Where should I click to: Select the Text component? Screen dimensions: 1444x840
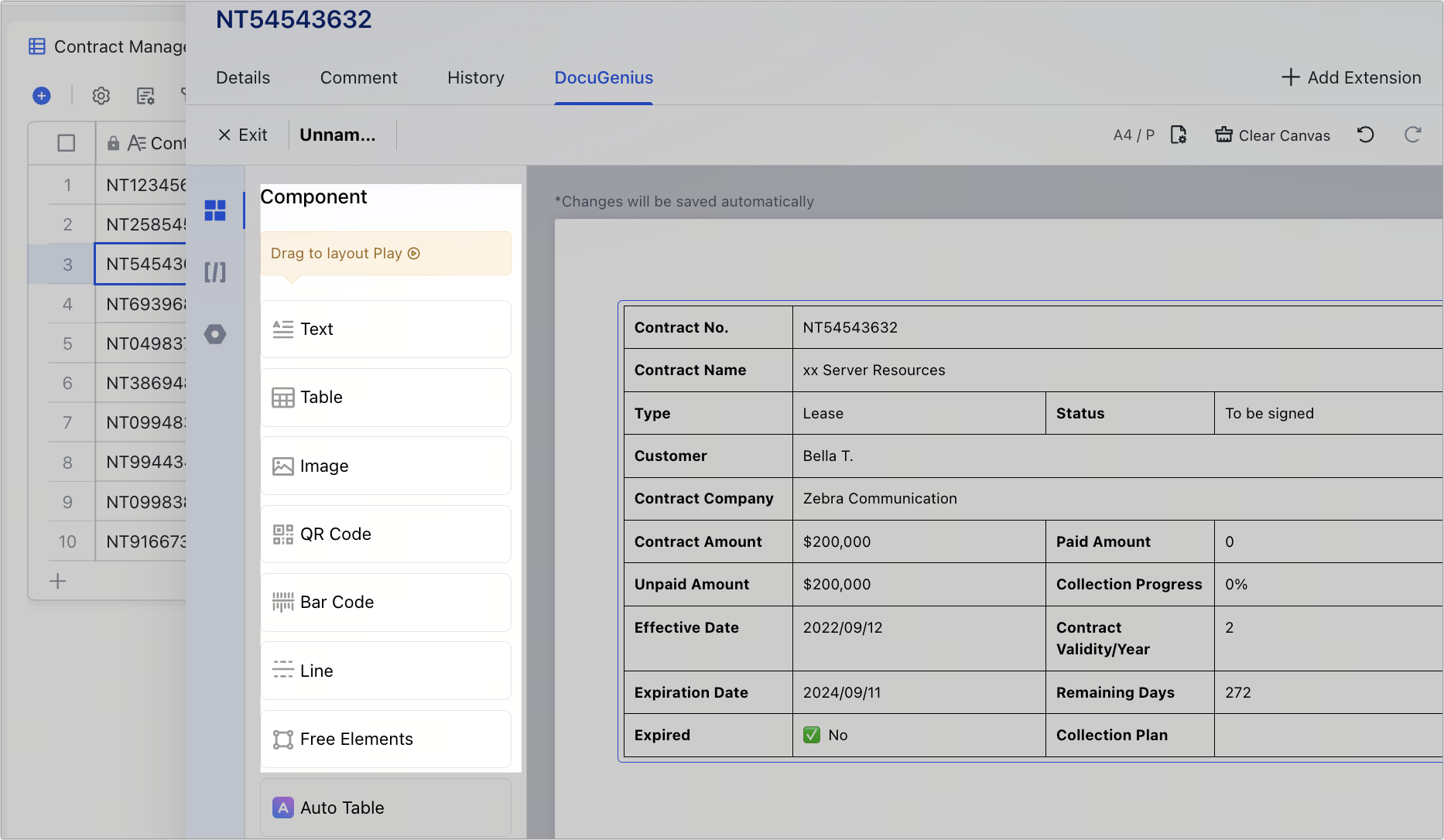(x=385, y=329)
